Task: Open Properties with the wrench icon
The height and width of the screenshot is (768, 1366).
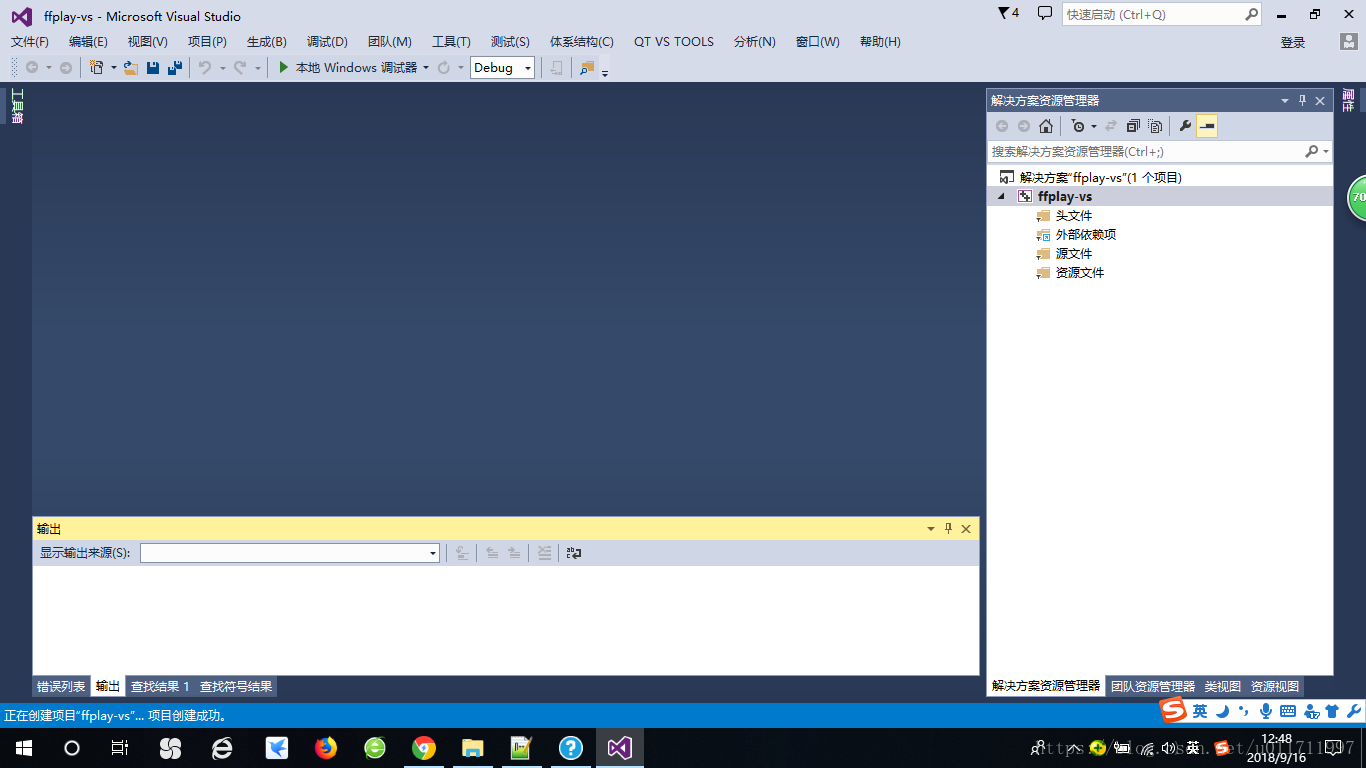Action: click(1185, 126)
